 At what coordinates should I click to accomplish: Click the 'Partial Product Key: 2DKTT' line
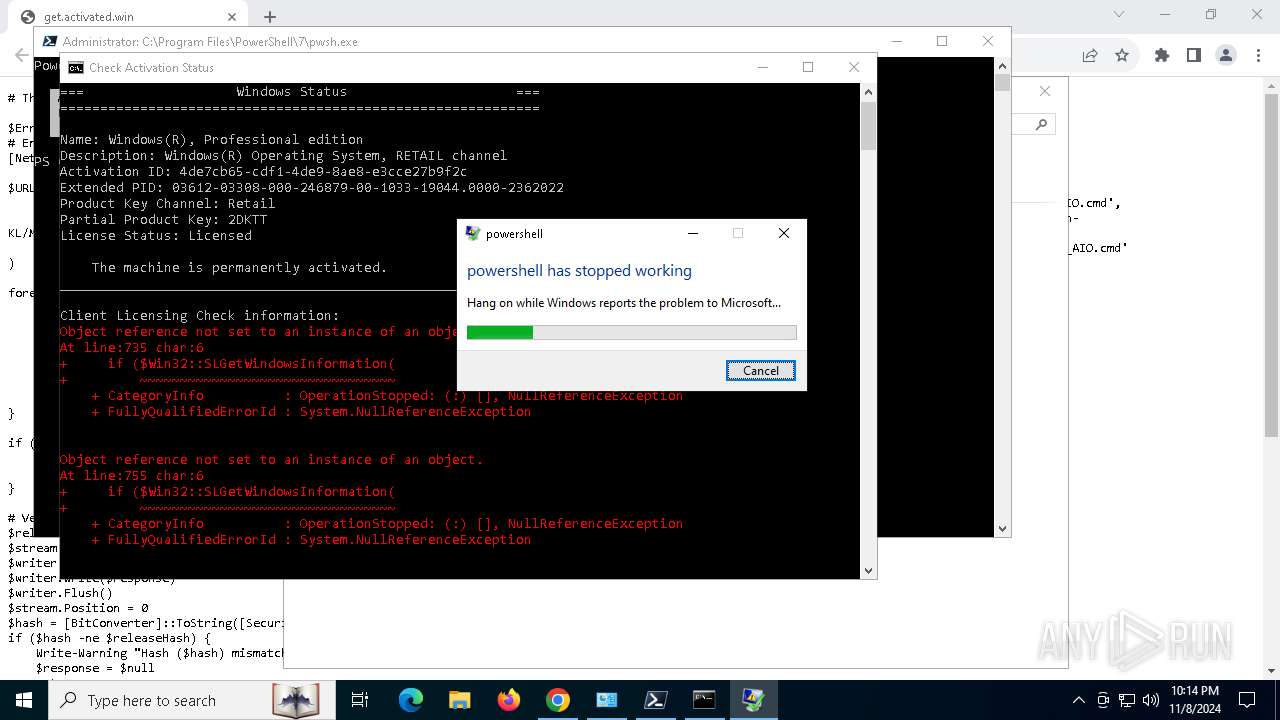tap(164, 220)
